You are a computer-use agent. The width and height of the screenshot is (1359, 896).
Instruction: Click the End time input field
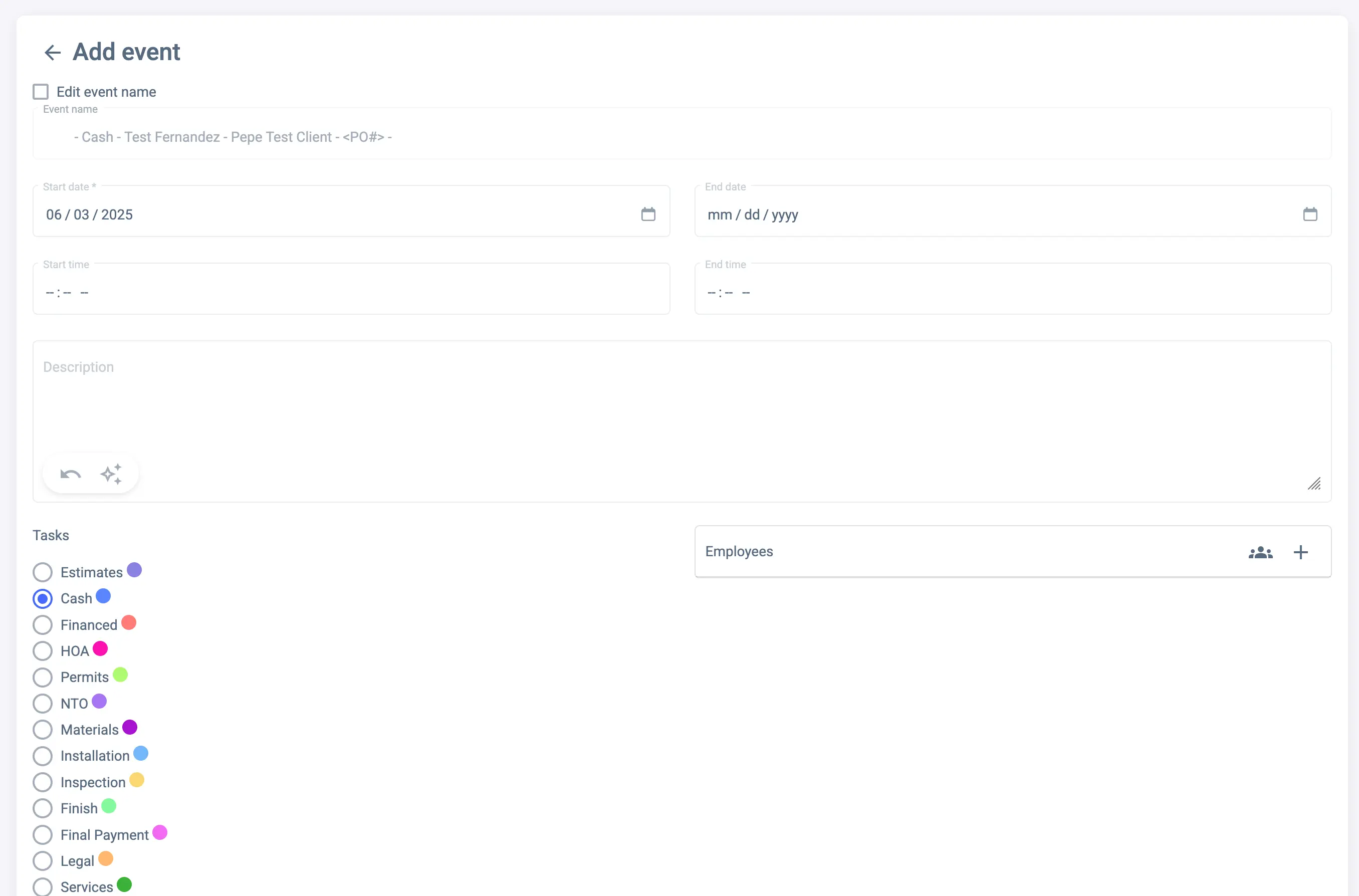pyautogui.click(x=1012, y=292)
